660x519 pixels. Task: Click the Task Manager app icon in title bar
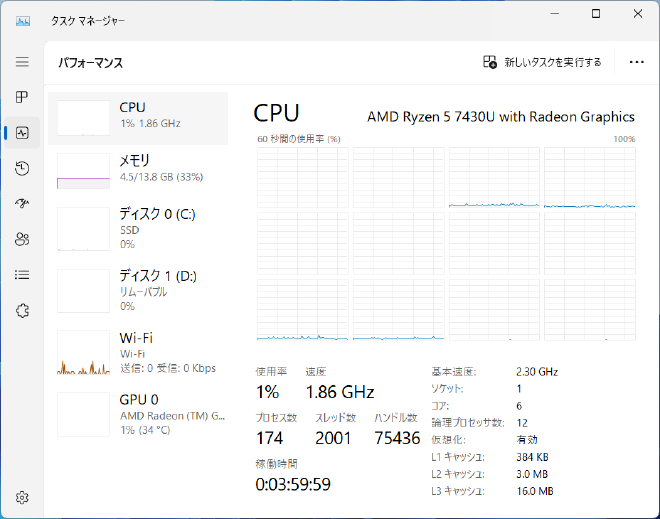point(23,21)
